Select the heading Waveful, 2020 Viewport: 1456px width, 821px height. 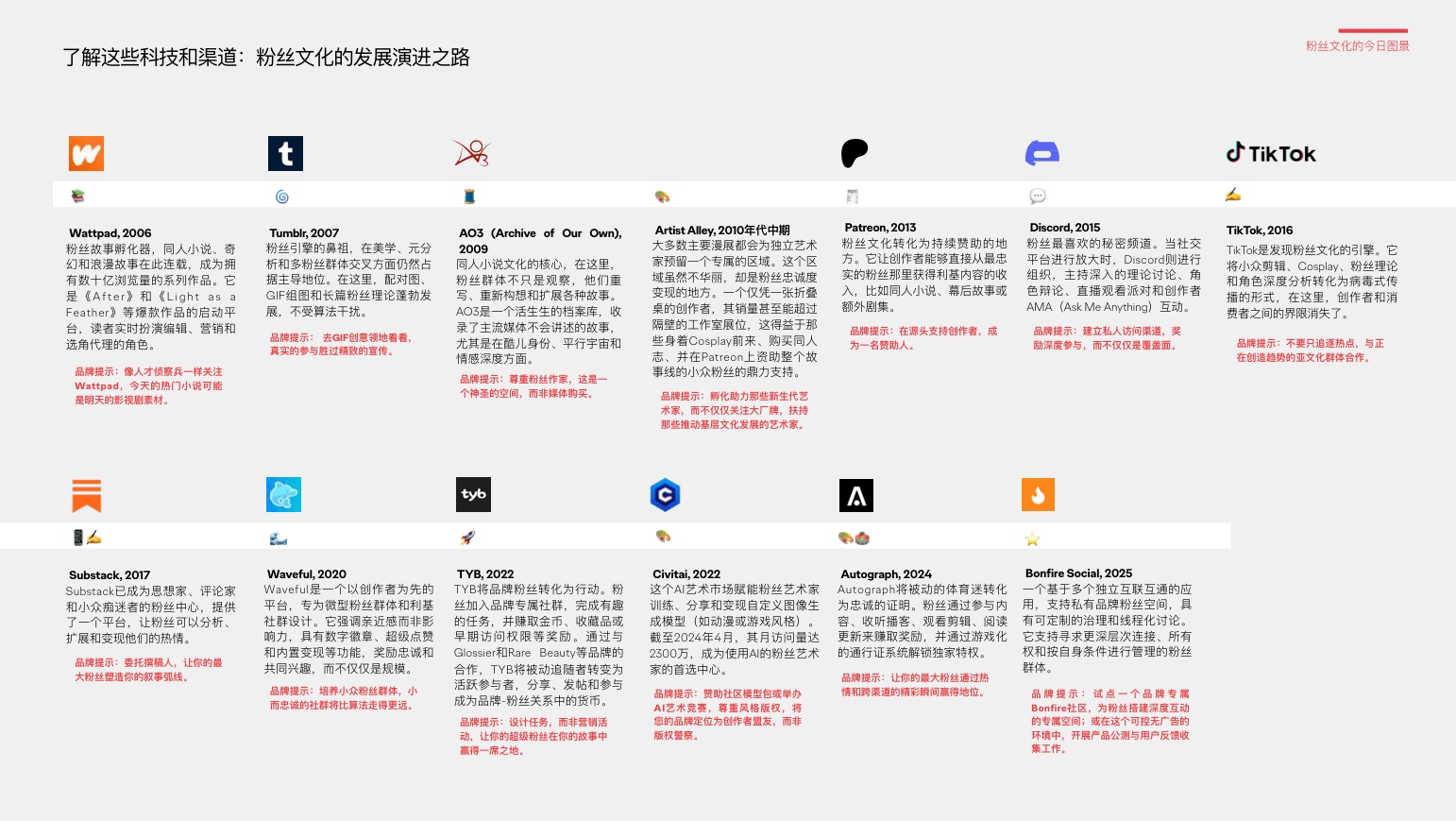tap(307, 574)
